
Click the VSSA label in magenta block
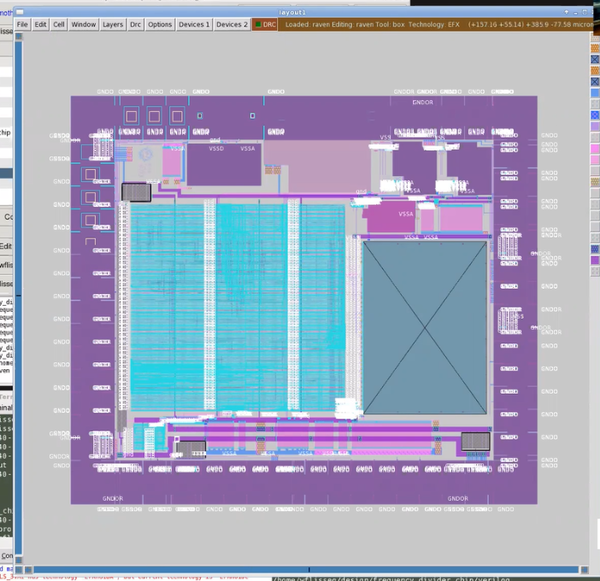tap(406, 214)
